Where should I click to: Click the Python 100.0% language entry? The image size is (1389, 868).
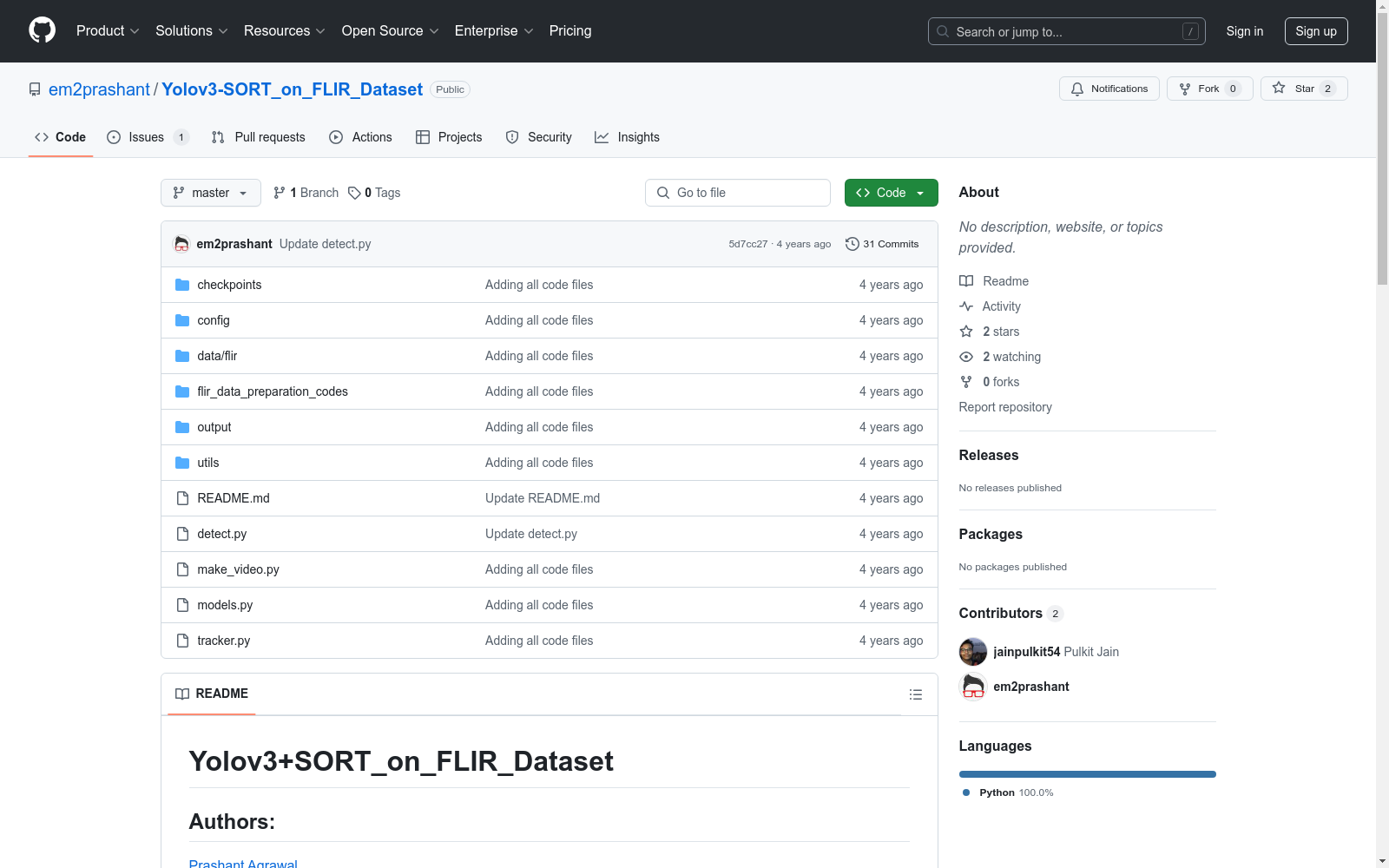click(1008, 792)
